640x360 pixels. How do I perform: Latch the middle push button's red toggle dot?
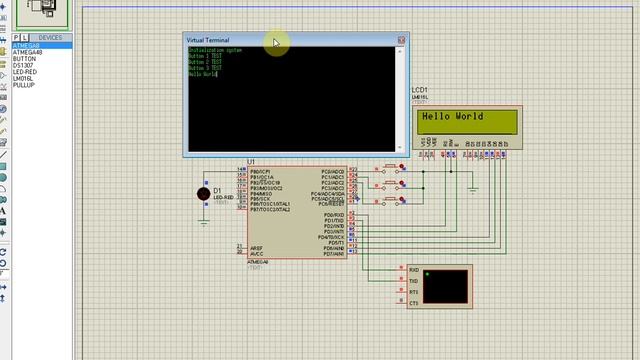pos(402,183)
